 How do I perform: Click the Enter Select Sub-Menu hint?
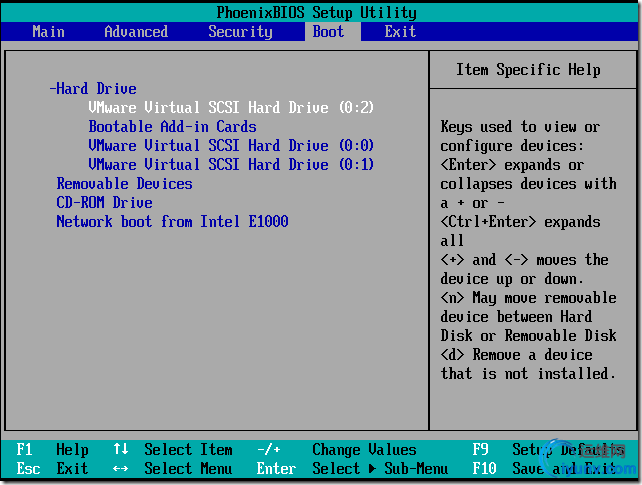click(x=353, y=468)
